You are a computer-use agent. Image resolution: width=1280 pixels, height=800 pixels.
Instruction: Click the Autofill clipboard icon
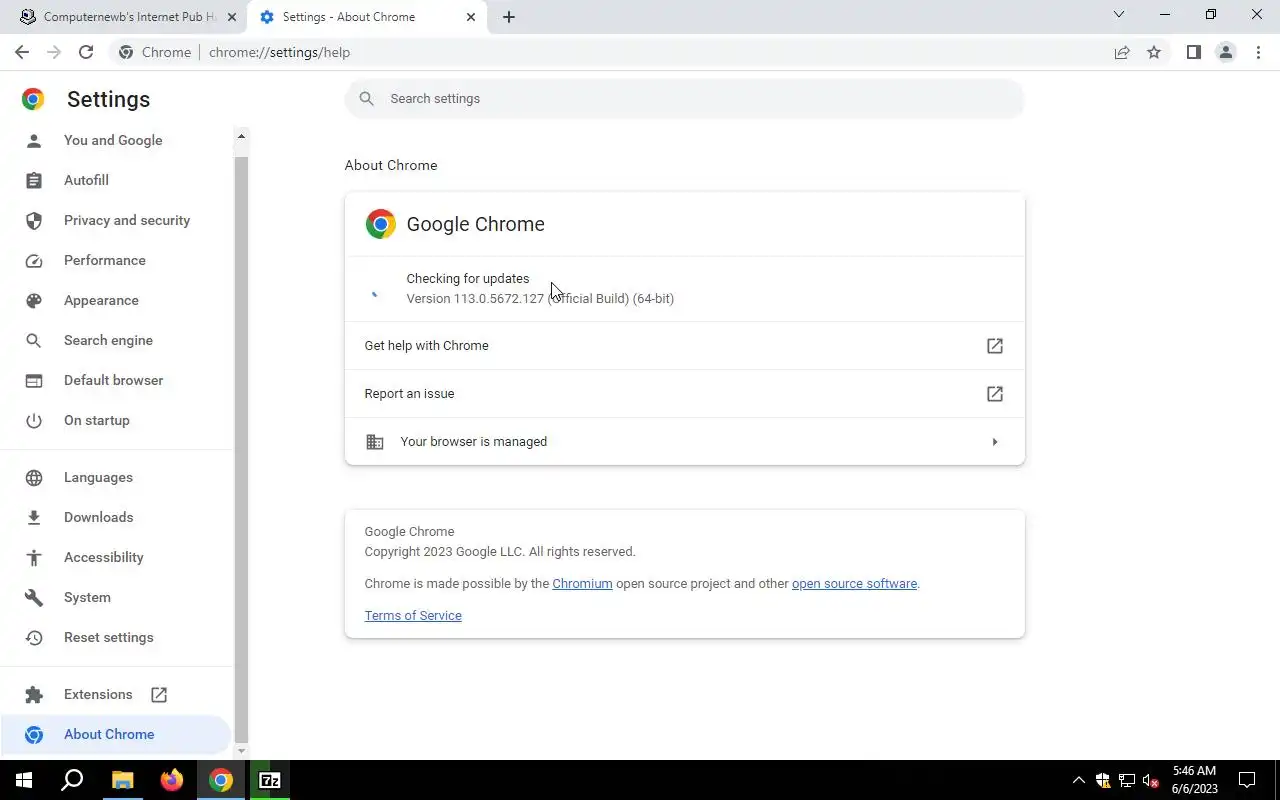(x=34, y=180)
